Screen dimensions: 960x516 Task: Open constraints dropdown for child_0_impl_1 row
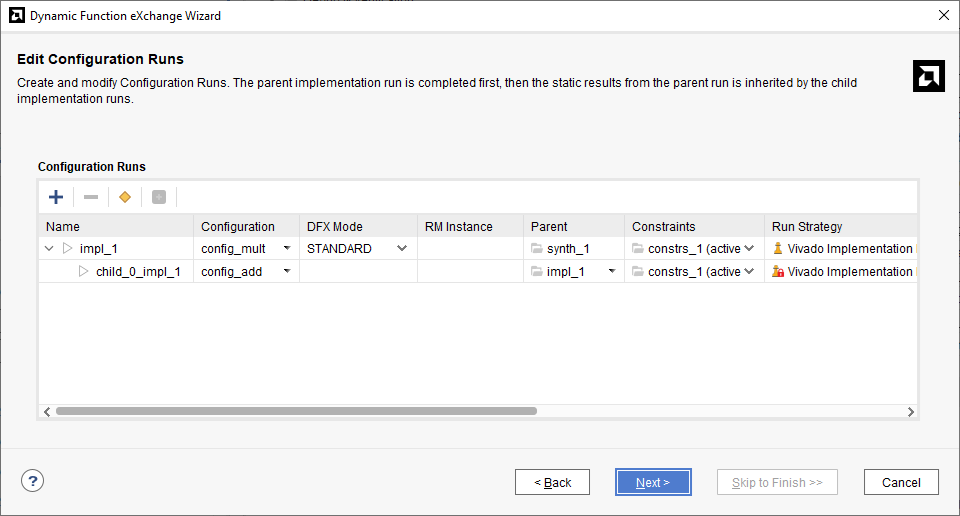[748, 272]
